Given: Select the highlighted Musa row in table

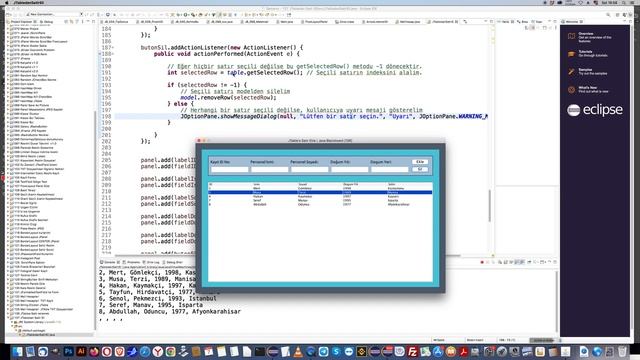Looking at the screenshot, I should click(x=320, y=192).
